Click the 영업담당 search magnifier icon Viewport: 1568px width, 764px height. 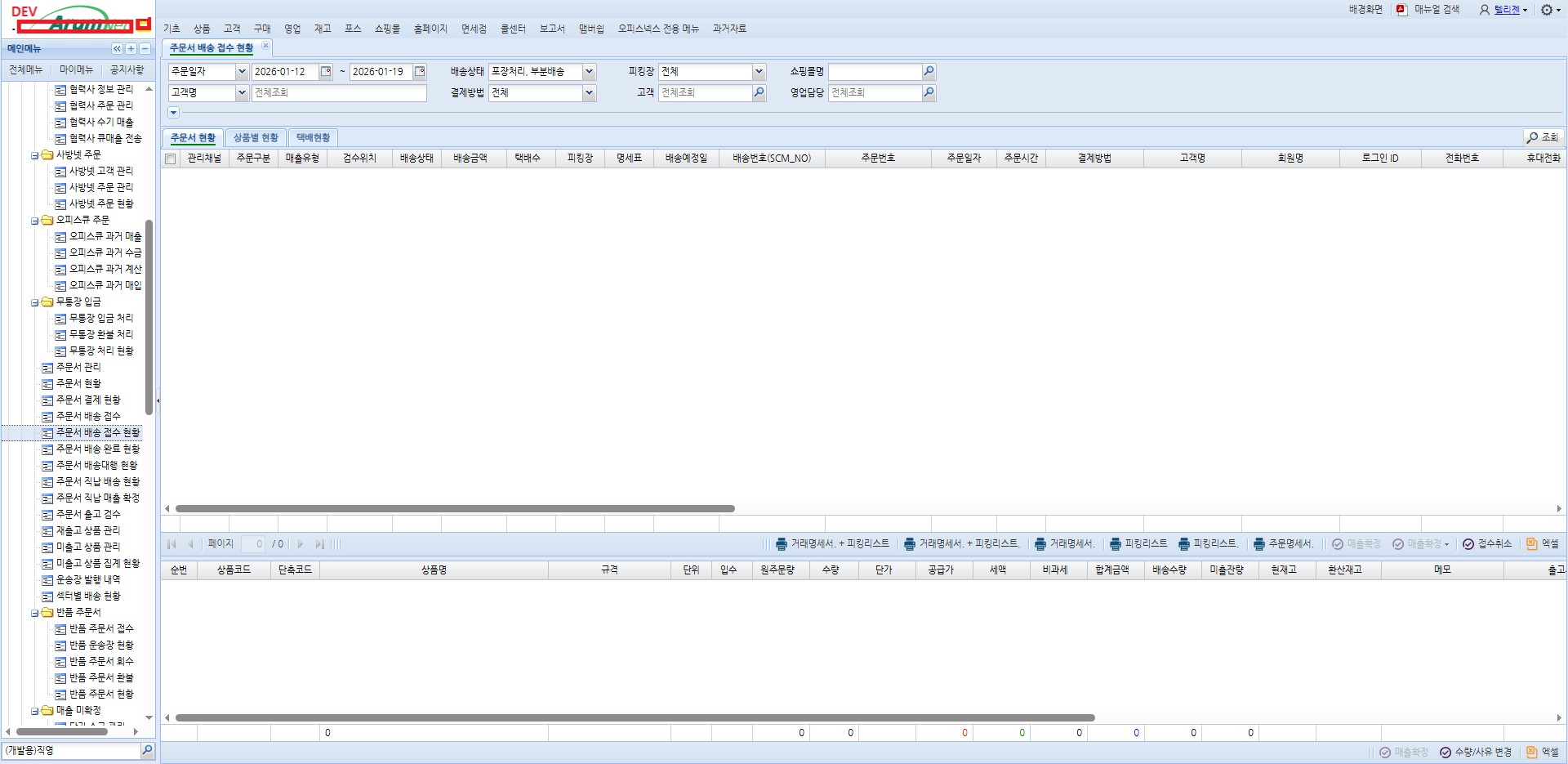pos(929,93)
